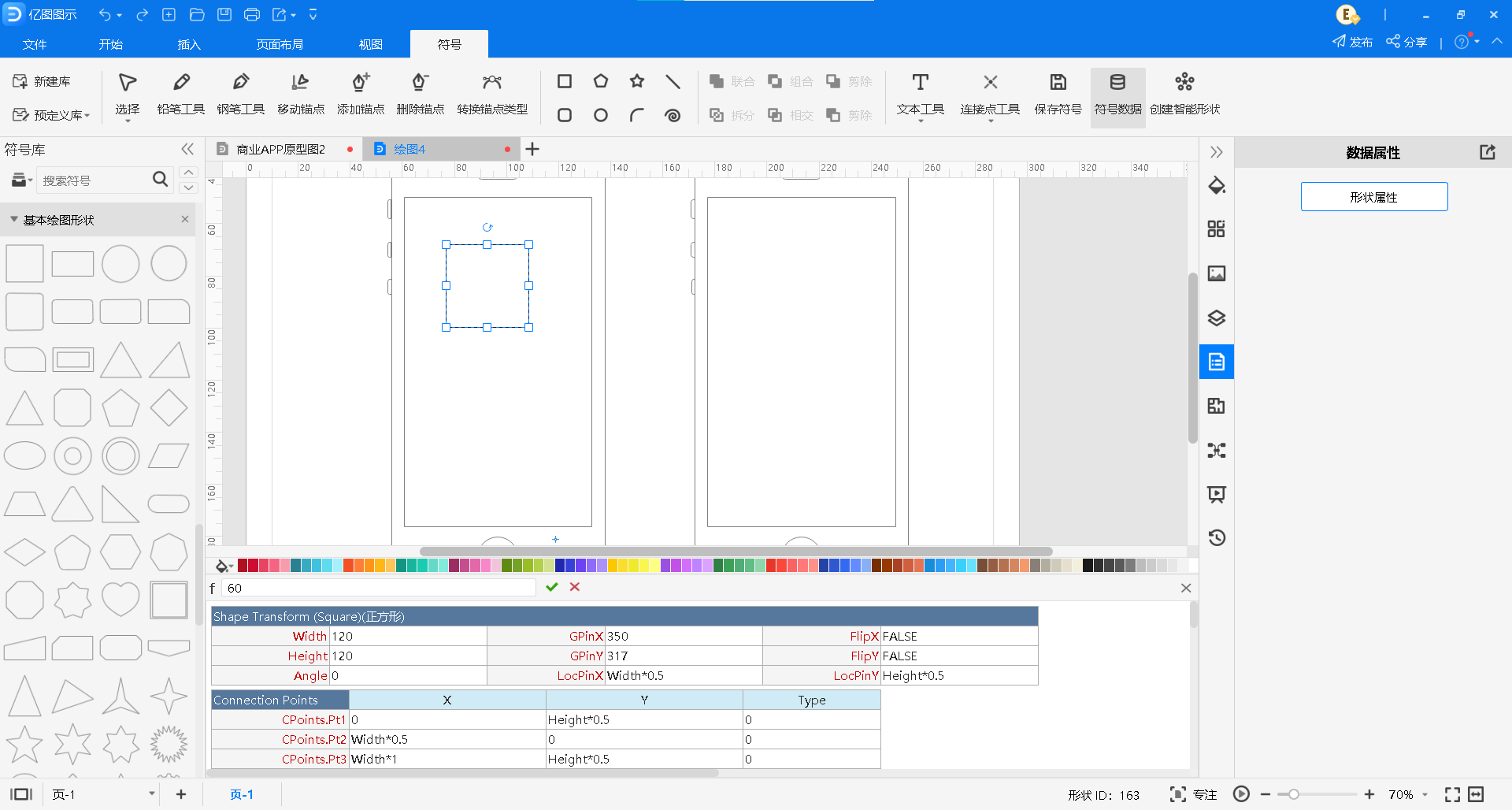
Task: Click the formula input field showing 60
Action: 379,588
